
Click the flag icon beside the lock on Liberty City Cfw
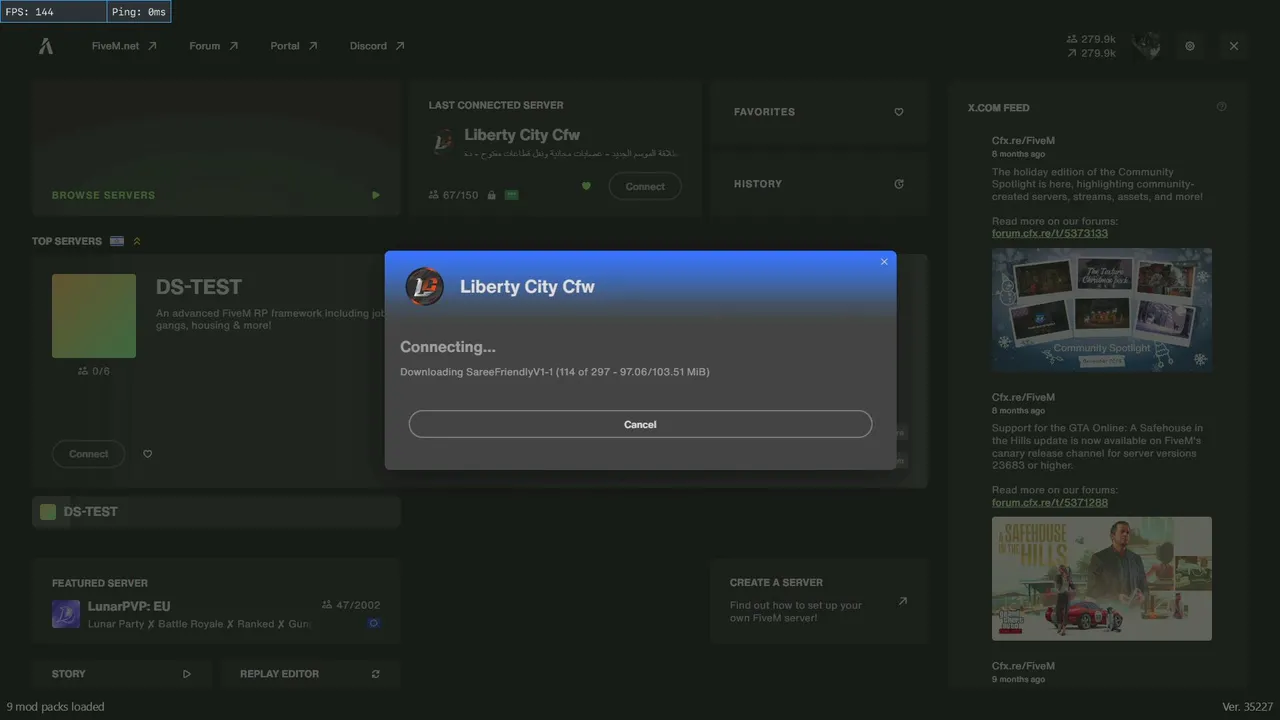pos(512,195)
